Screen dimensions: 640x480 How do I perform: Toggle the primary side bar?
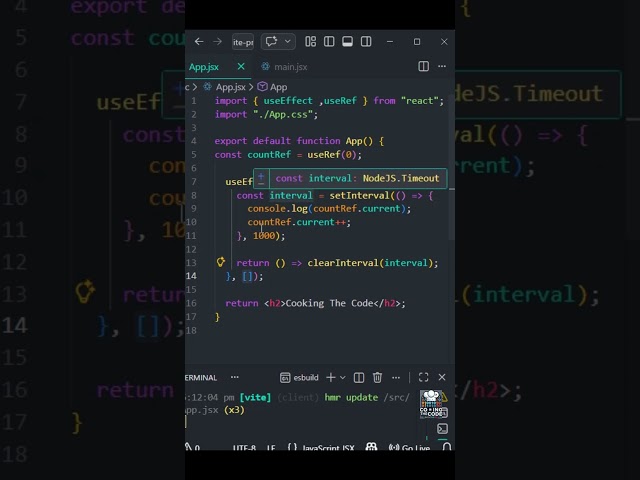click(x=329, y=42)
